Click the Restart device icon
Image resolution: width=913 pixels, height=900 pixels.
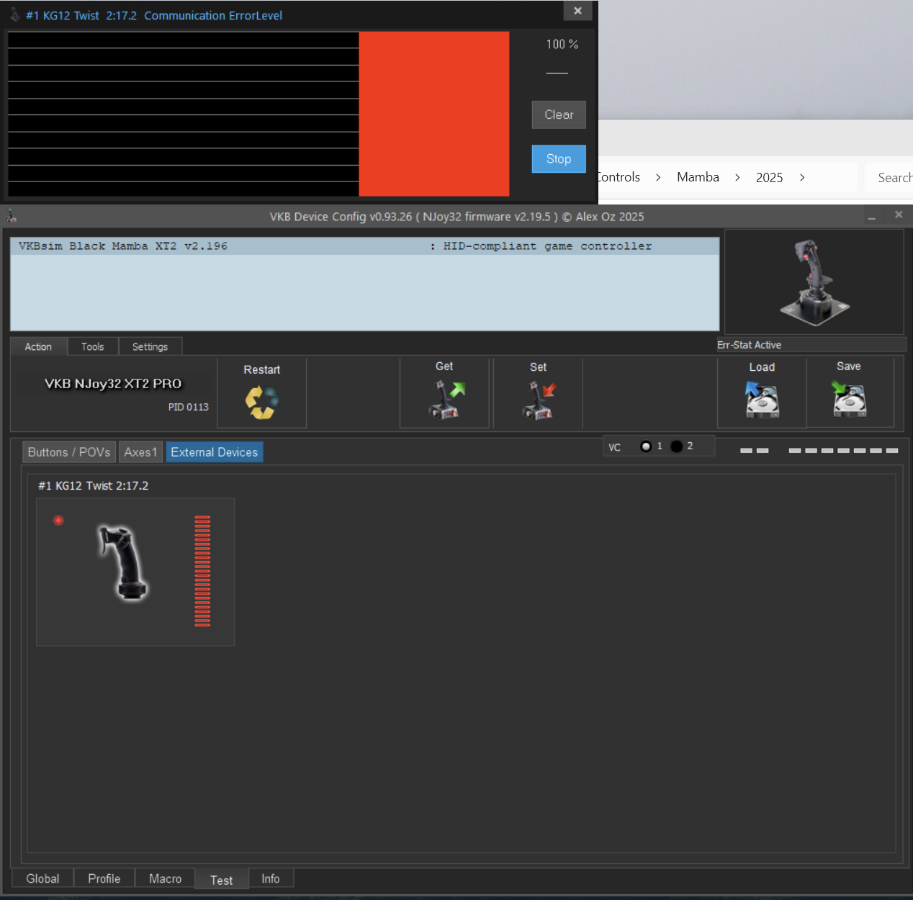262,402
